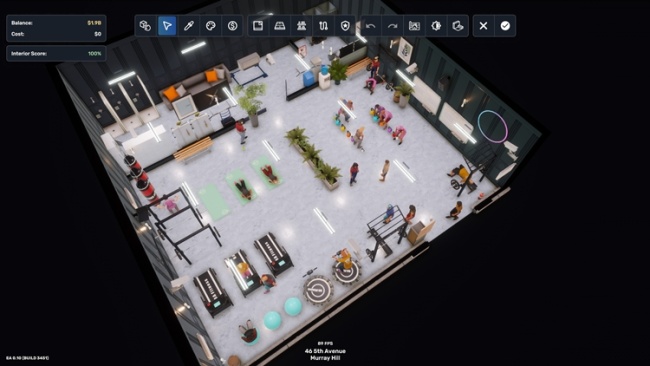Confirm changes with the checkmark button
The height and width of the screenshot is (366, 650).
coord(505,26)
